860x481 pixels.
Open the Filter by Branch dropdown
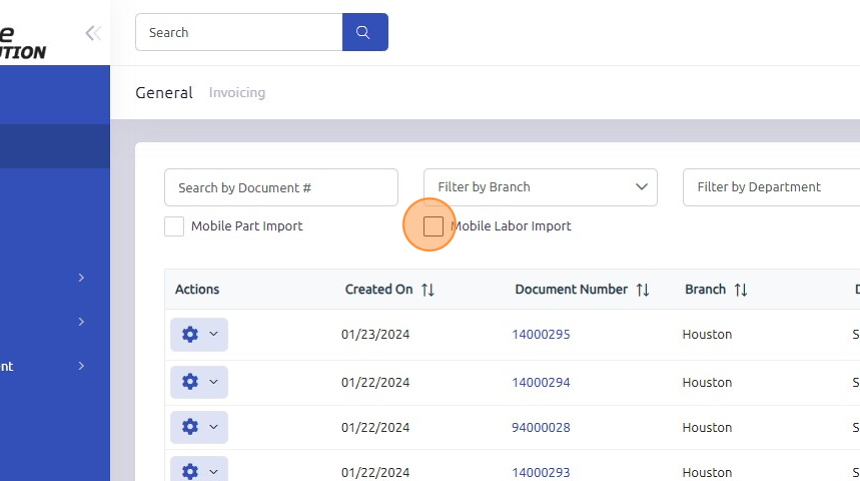point(540,187)
